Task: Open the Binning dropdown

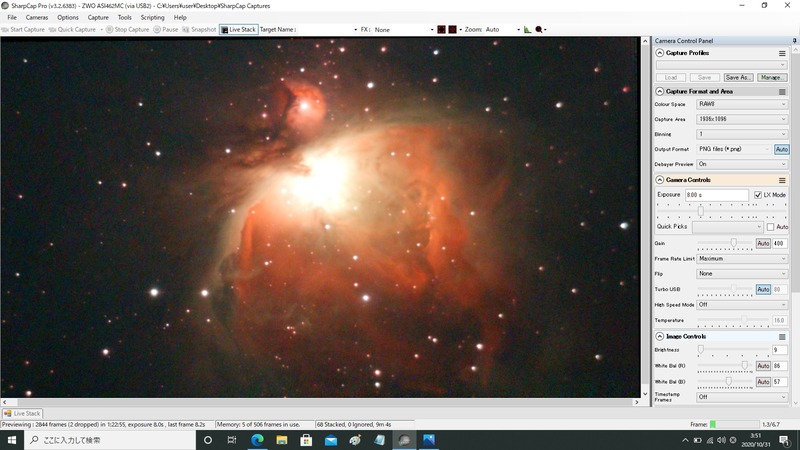Action: pos(742,134)
